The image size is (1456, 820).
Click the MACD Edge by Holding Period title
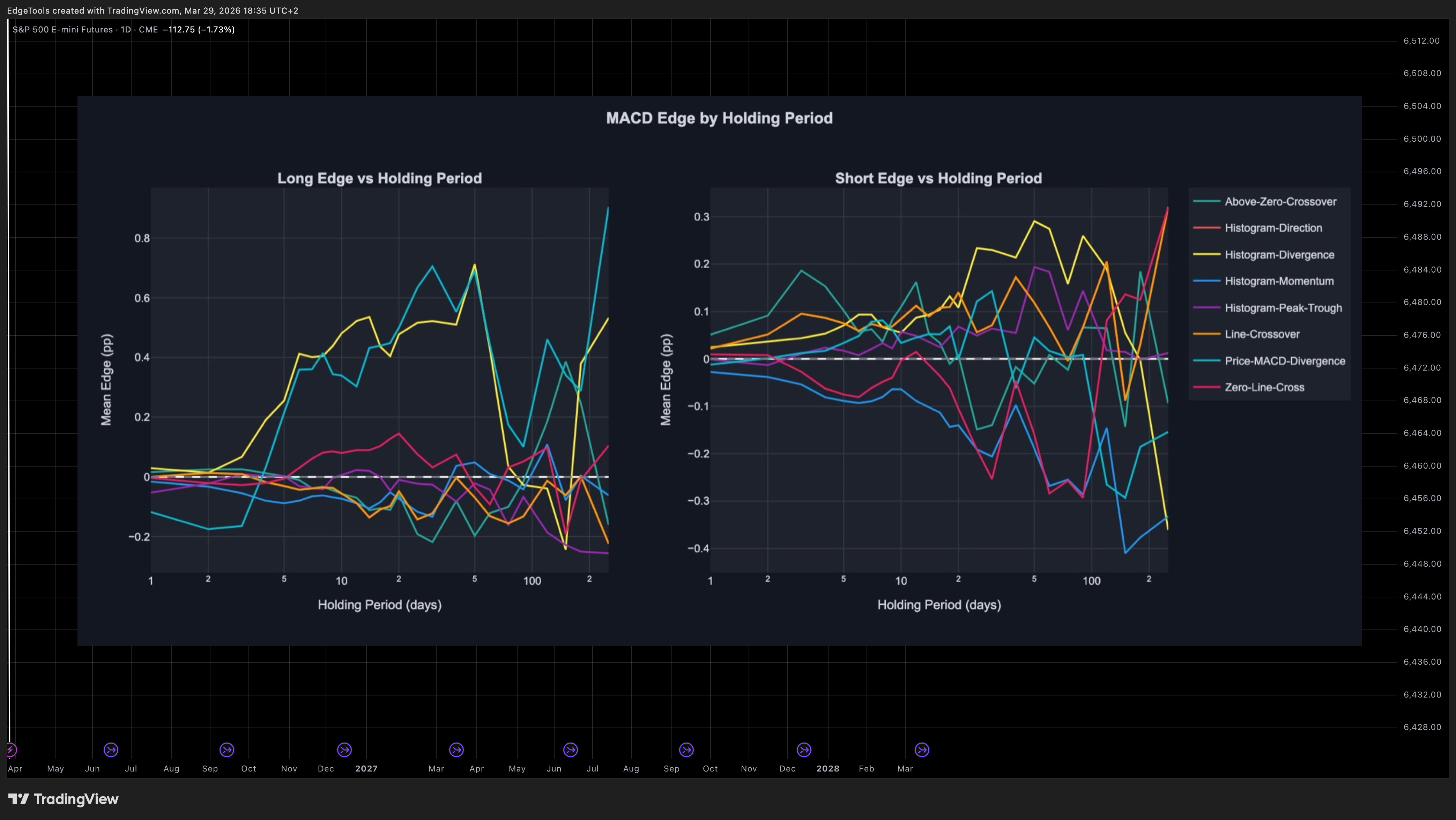(719, 118)
